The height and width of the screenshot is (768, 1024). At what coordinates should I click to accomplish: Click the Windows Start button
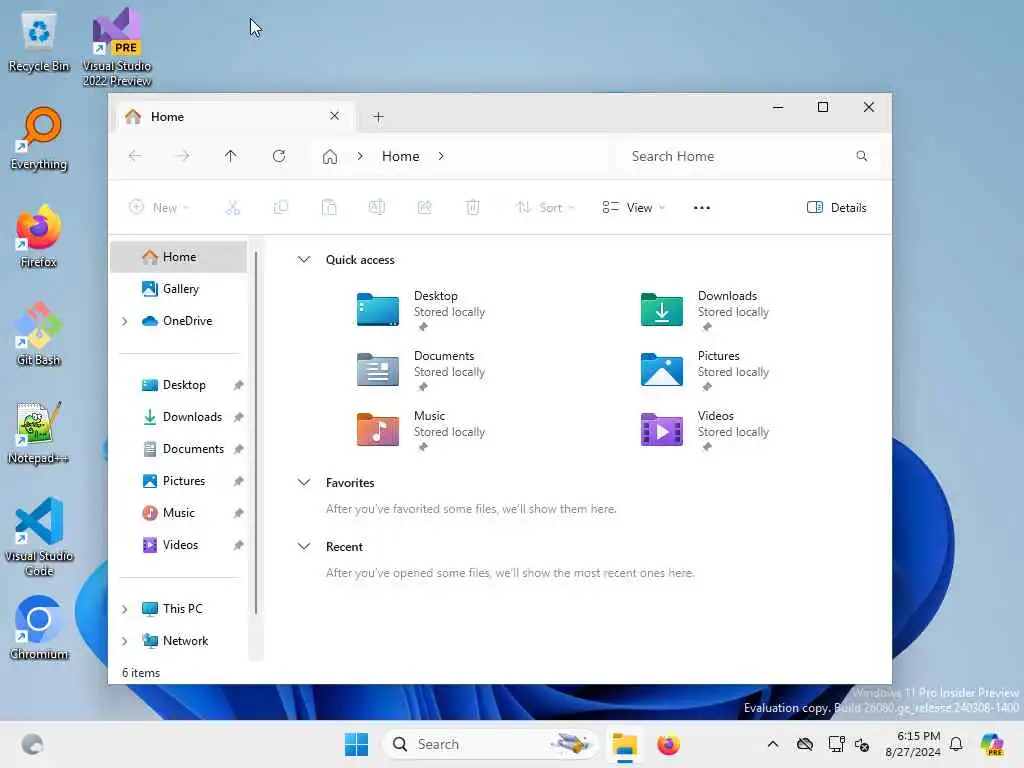pyautogui.click(x=357, y=744)
